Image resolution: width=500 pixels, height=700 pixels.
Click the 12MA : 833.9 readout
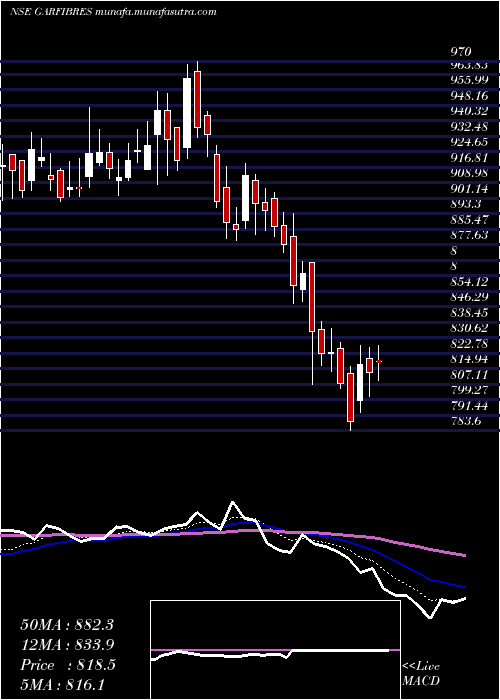[x=67, y=645]
